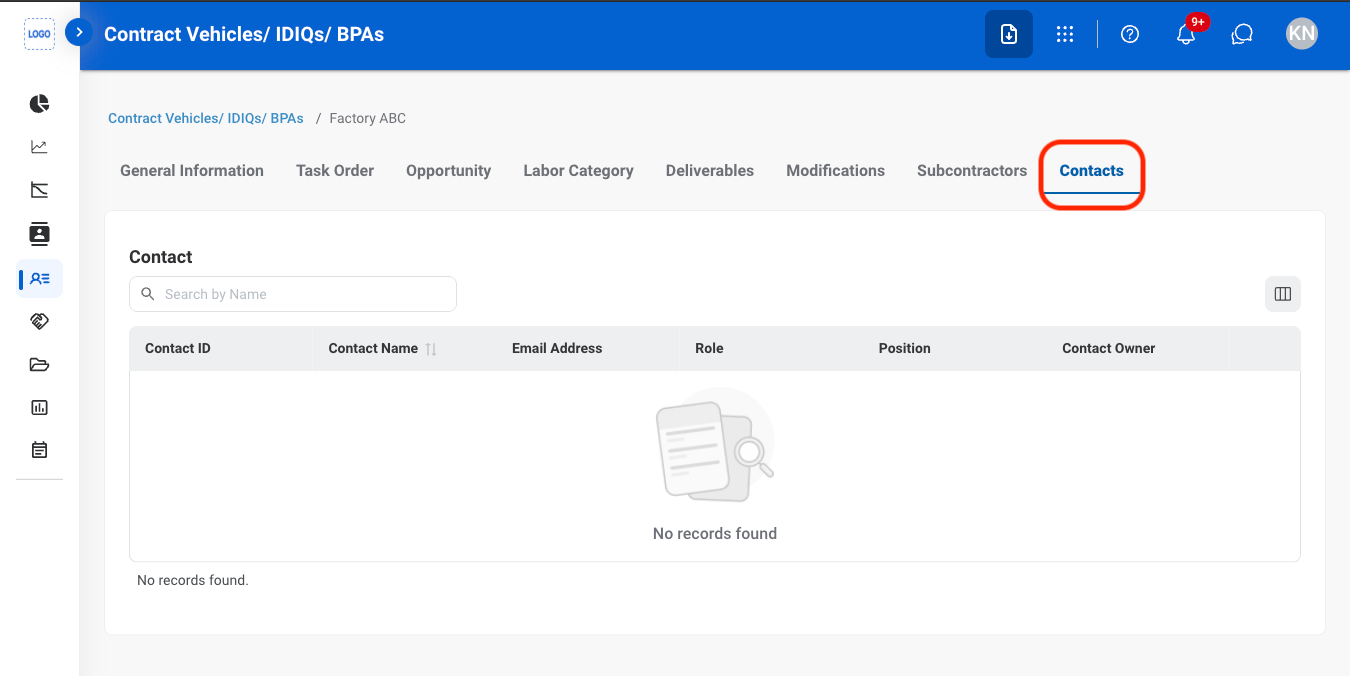The image size is (1350, 676).
Task: Open the bar chart report sidebar icon
Action: click(x=39, y=407)
